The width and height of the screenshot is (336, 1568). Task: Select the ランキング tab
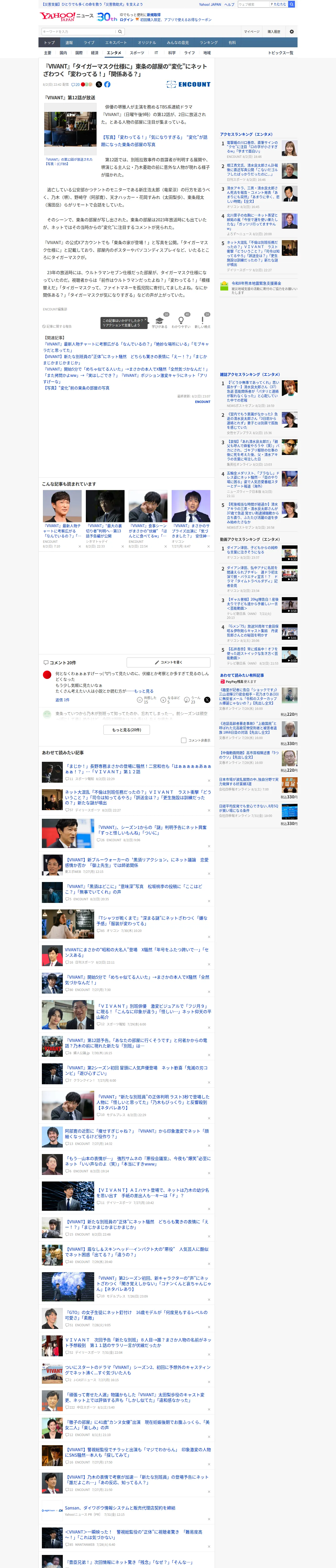(x=209, y=43)
